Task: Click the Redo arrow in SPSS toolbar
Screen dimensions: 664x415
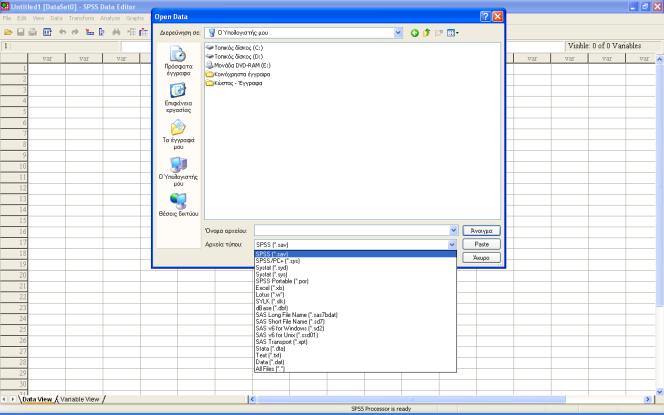Action: click(x=75, y=32)
